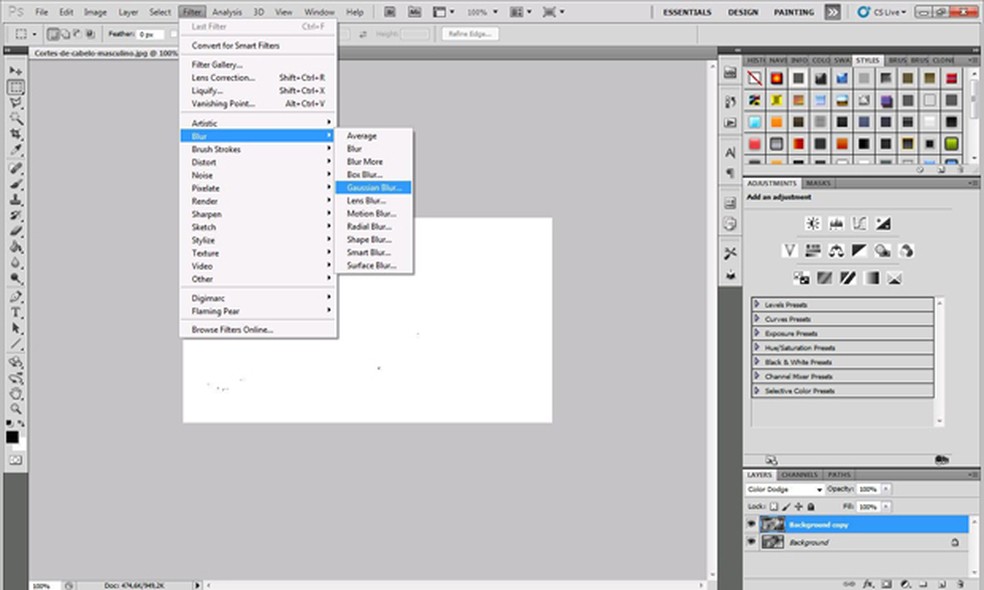This screenshot has width=984, height=590.
Task: Expand Levels Presets
Action: pos(757,304)
